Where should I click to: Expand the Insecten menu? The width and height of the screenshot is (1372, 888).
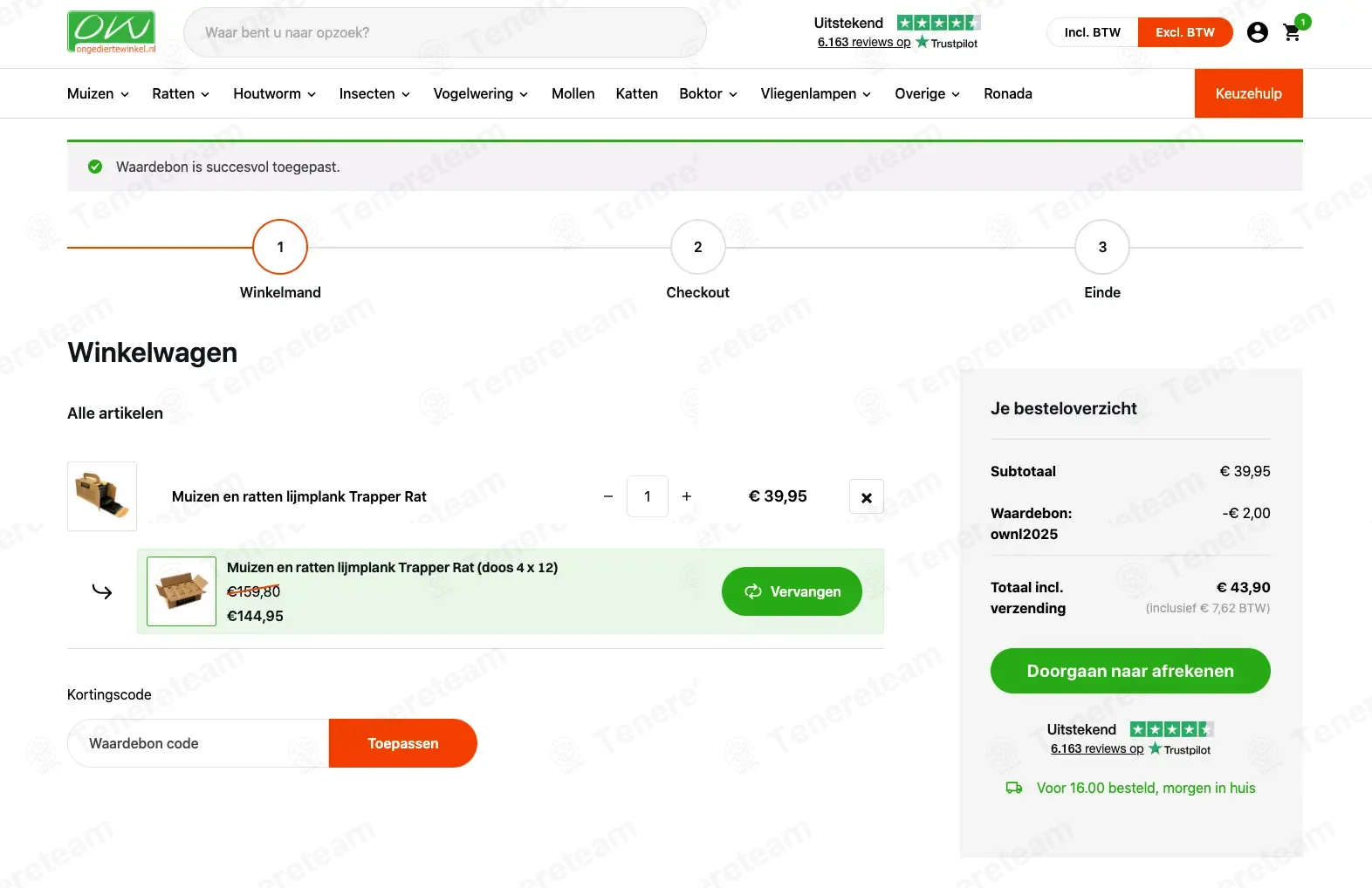pyautogui.click(x=374, y=93)
